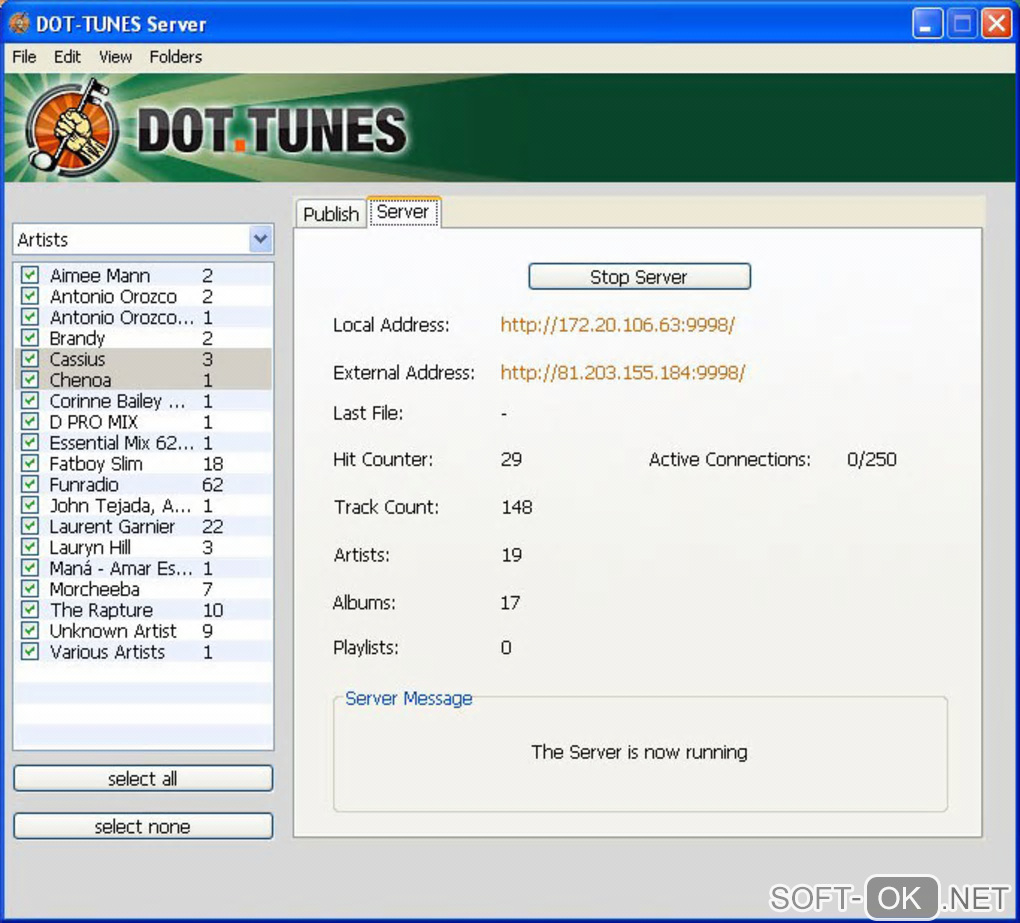Uncheck the Aimee Mann checkbox

click(29, 275)
